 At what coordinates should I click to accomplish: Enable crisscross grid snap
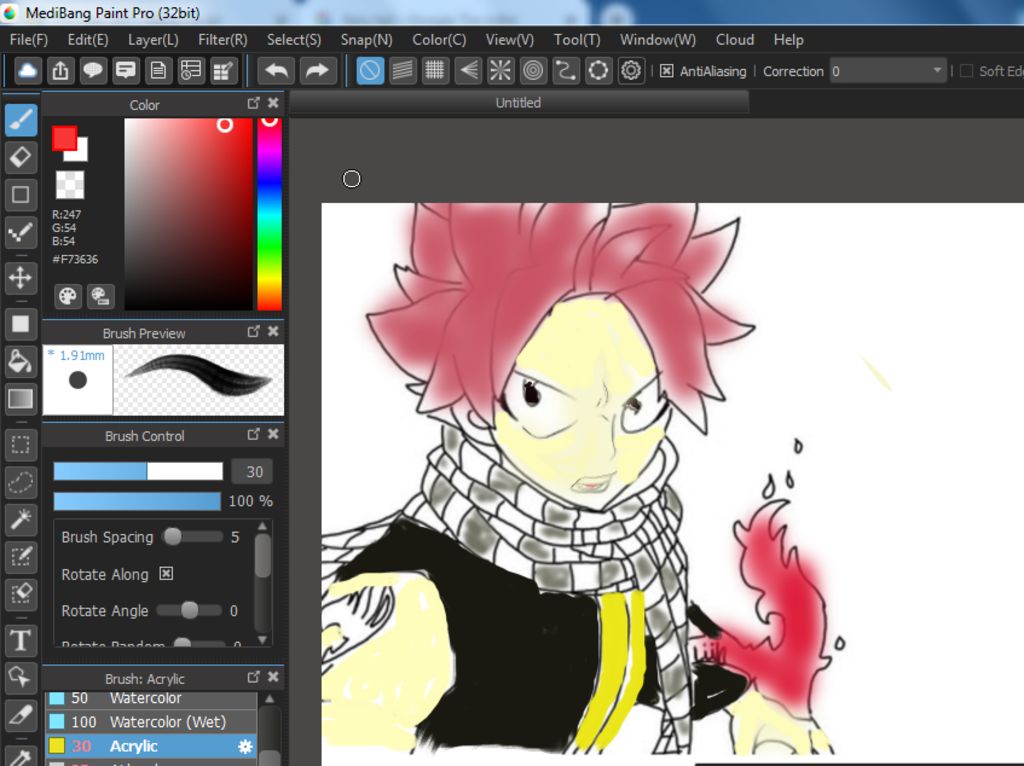click(x=435, y=71)
